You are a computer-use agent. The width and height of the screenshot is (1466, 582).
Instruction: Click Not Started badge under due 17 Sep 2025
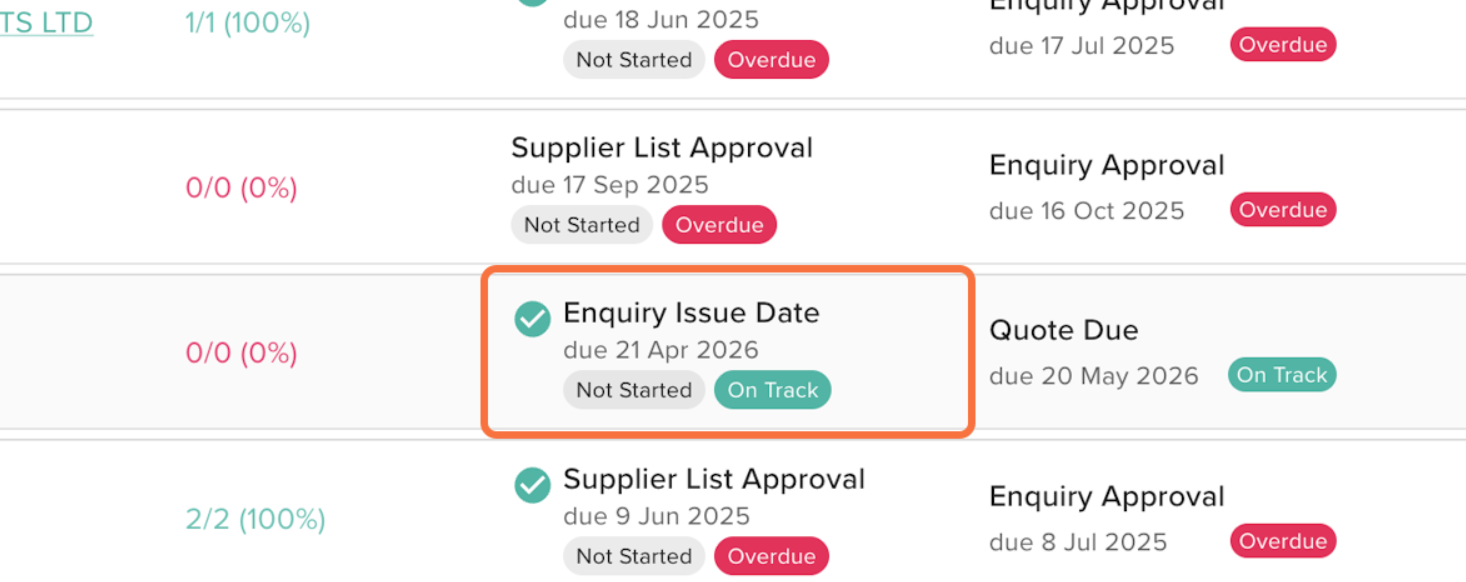[x=582, y=225]
